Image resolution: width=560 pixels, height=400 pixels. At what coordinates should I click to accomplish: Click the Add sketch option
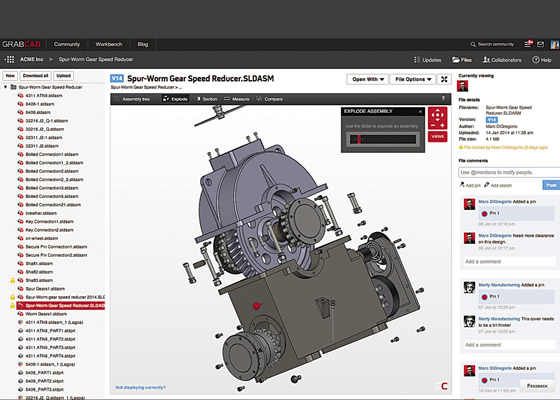click(498, 185)
